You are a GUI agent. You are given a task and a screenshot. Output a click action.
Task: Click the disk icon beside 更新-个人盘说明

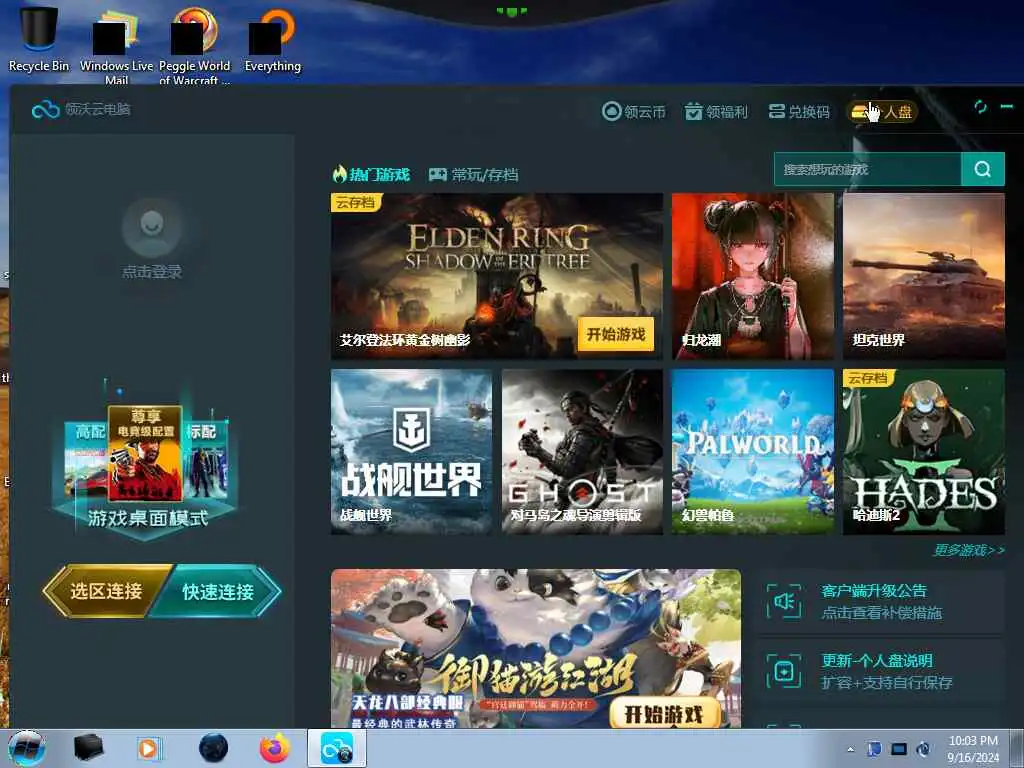point(783,671)
